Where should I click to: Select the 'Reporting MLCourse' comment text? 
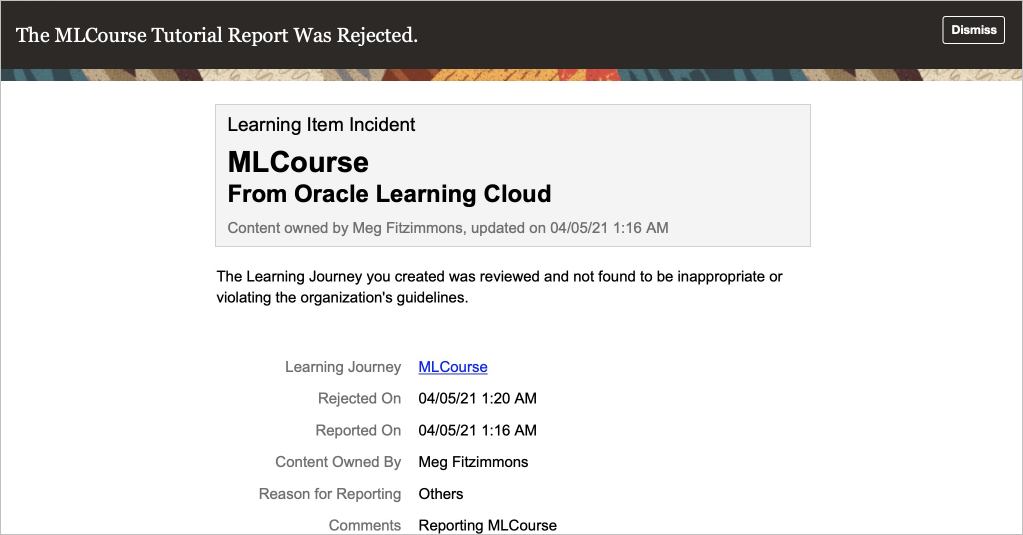(x=487, y=525)
